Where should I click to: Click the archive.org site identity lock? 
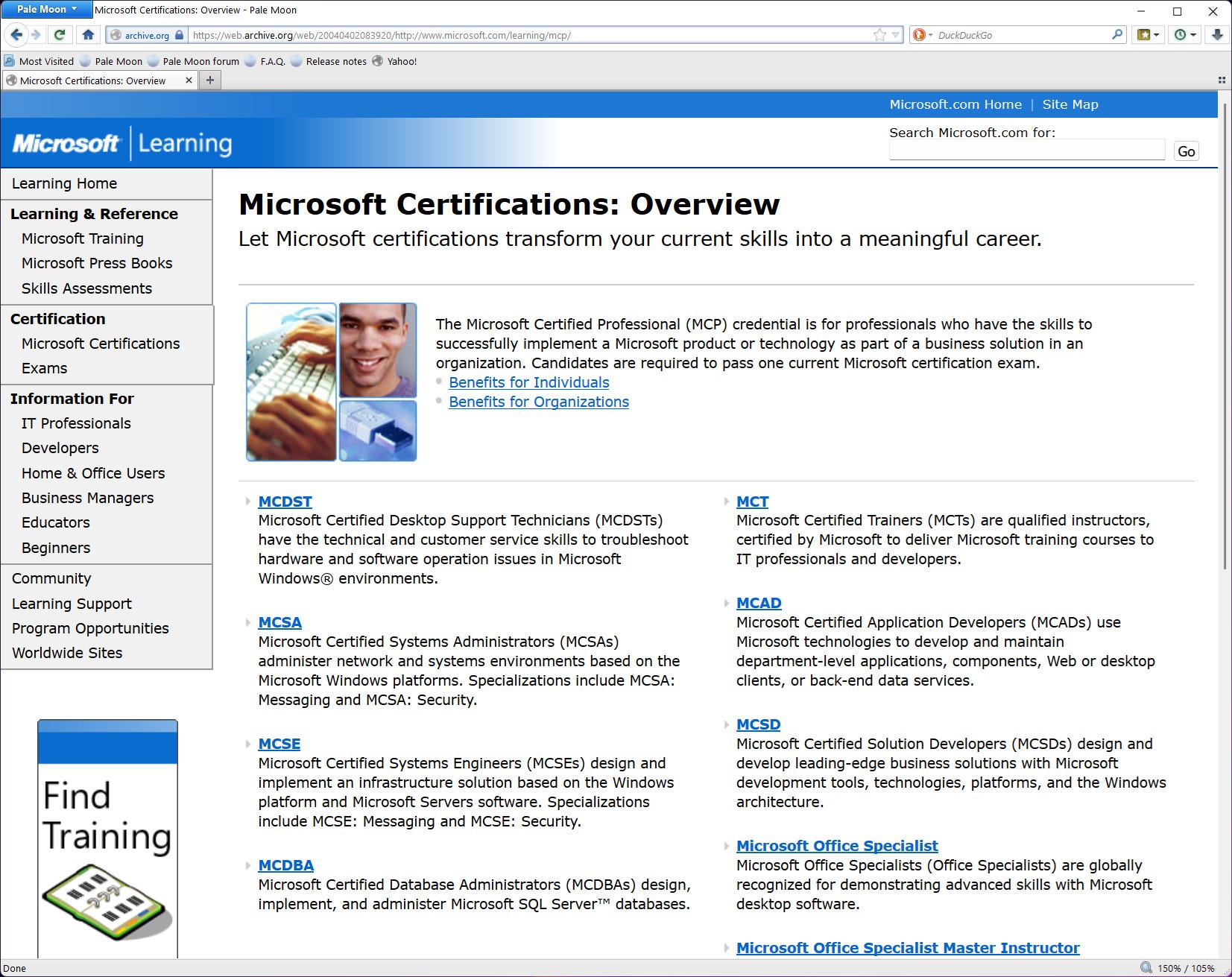click(179, 35)
